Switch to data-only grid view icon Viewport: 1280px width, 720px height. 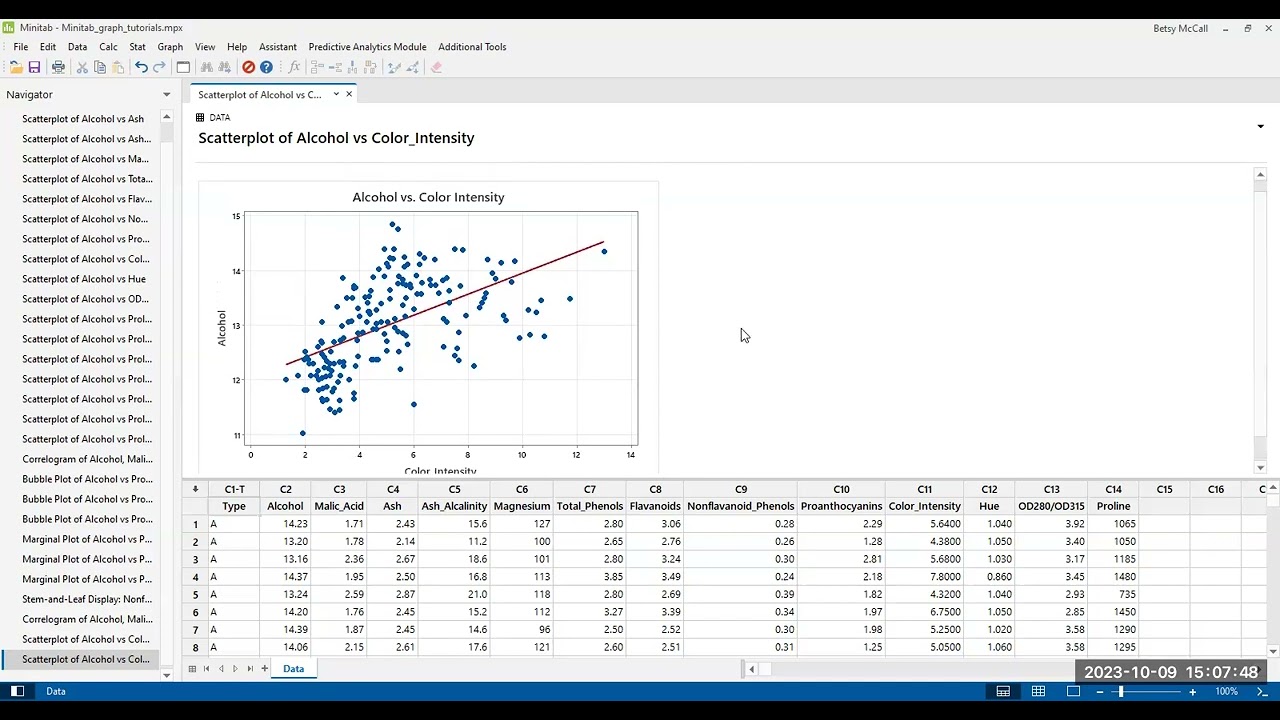[x=1038, y=691]
